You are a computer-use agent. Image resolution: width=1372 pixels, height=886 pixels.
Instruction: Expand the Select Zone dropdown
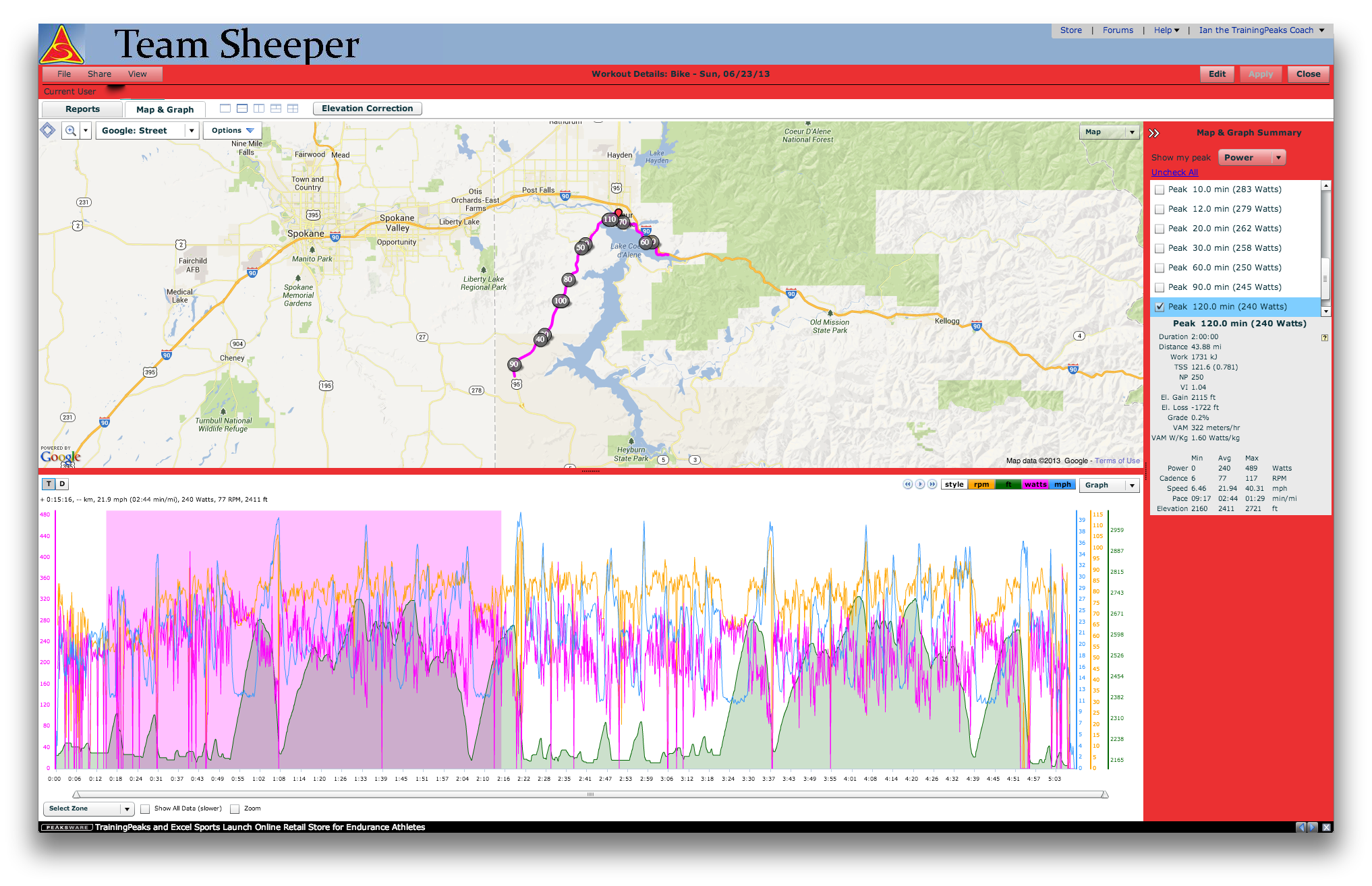point(88,808)
